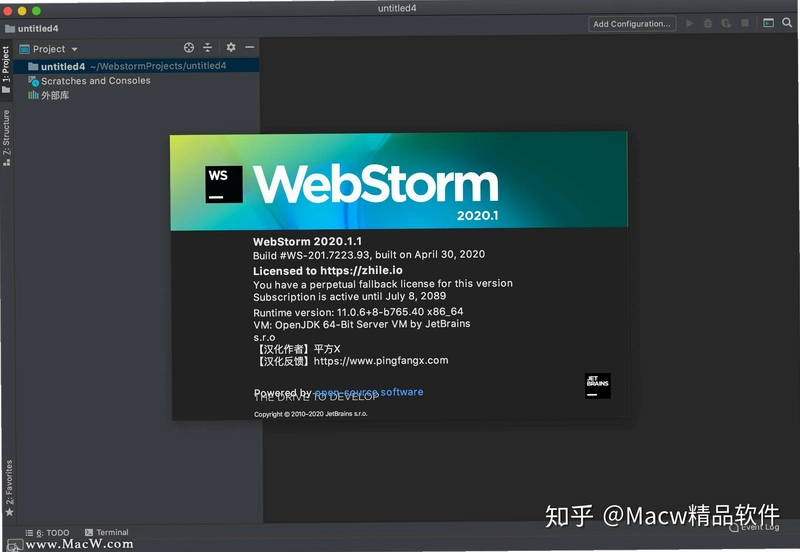Click the 'Subscription is active until July 8, 2089' text

(349, 296)
